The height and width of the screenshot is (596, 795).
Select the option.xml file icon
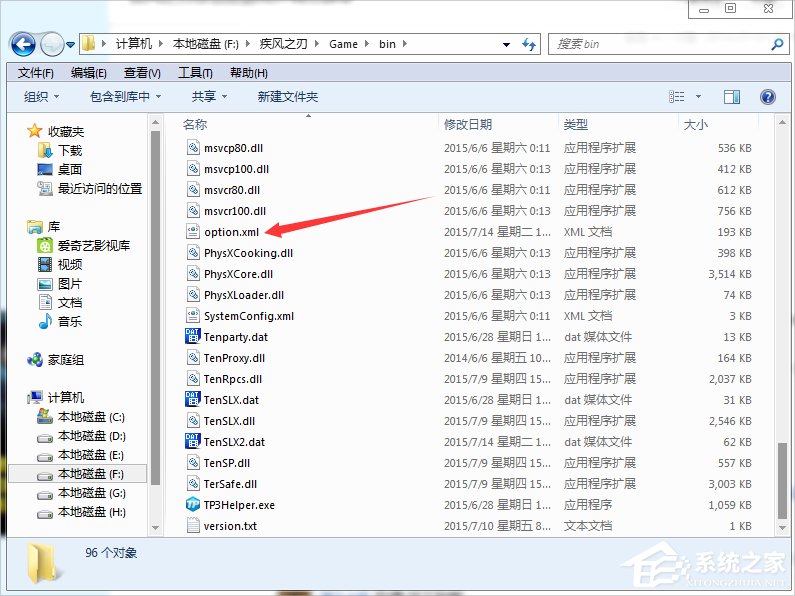point(193,232)
